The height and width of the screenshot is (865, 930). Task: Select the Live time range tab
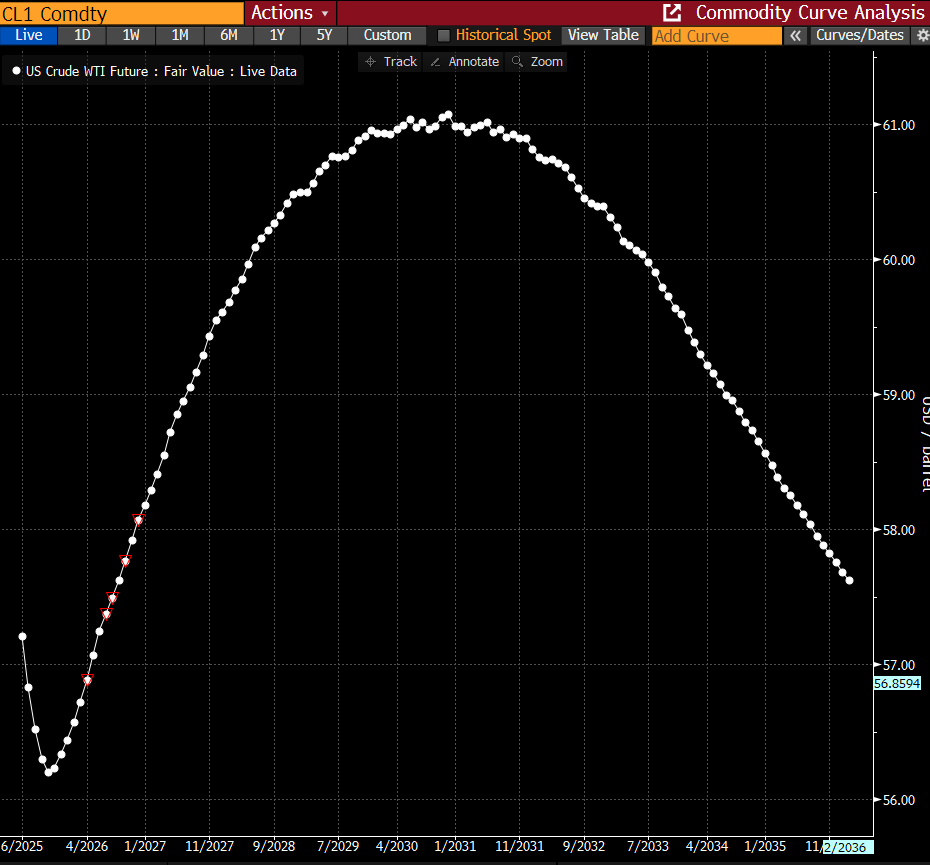(29, 35)
